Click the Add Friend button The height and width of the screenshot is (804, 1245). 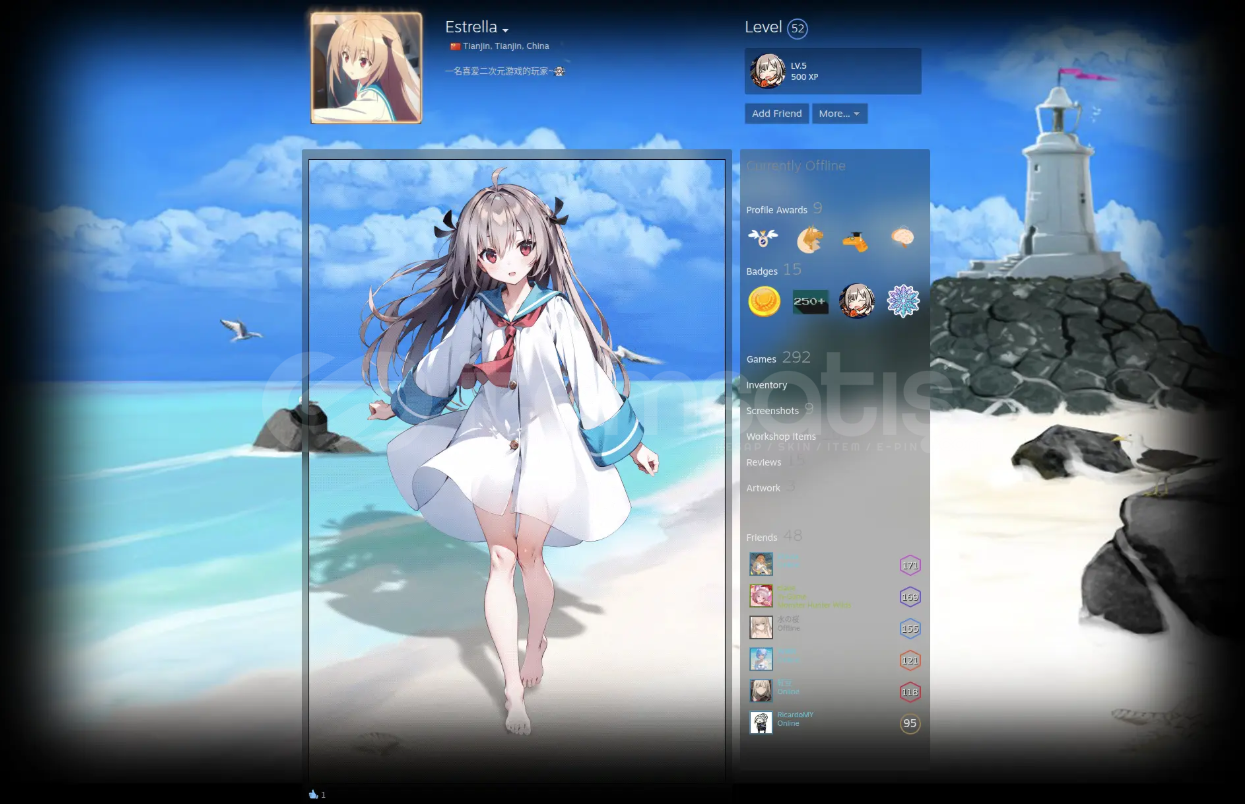pyautogui.click(x=777, y=114)
